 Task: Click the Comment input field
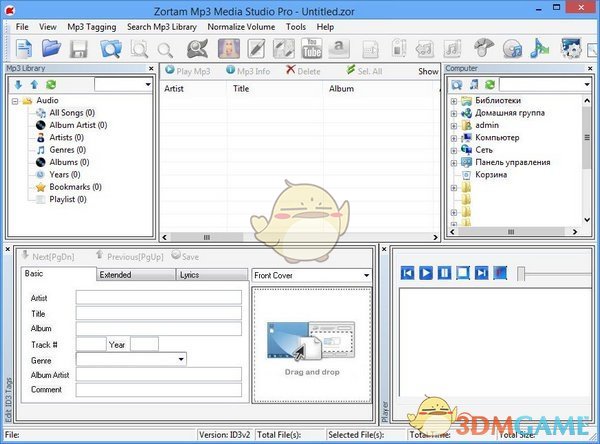click(x=159, y=390)
